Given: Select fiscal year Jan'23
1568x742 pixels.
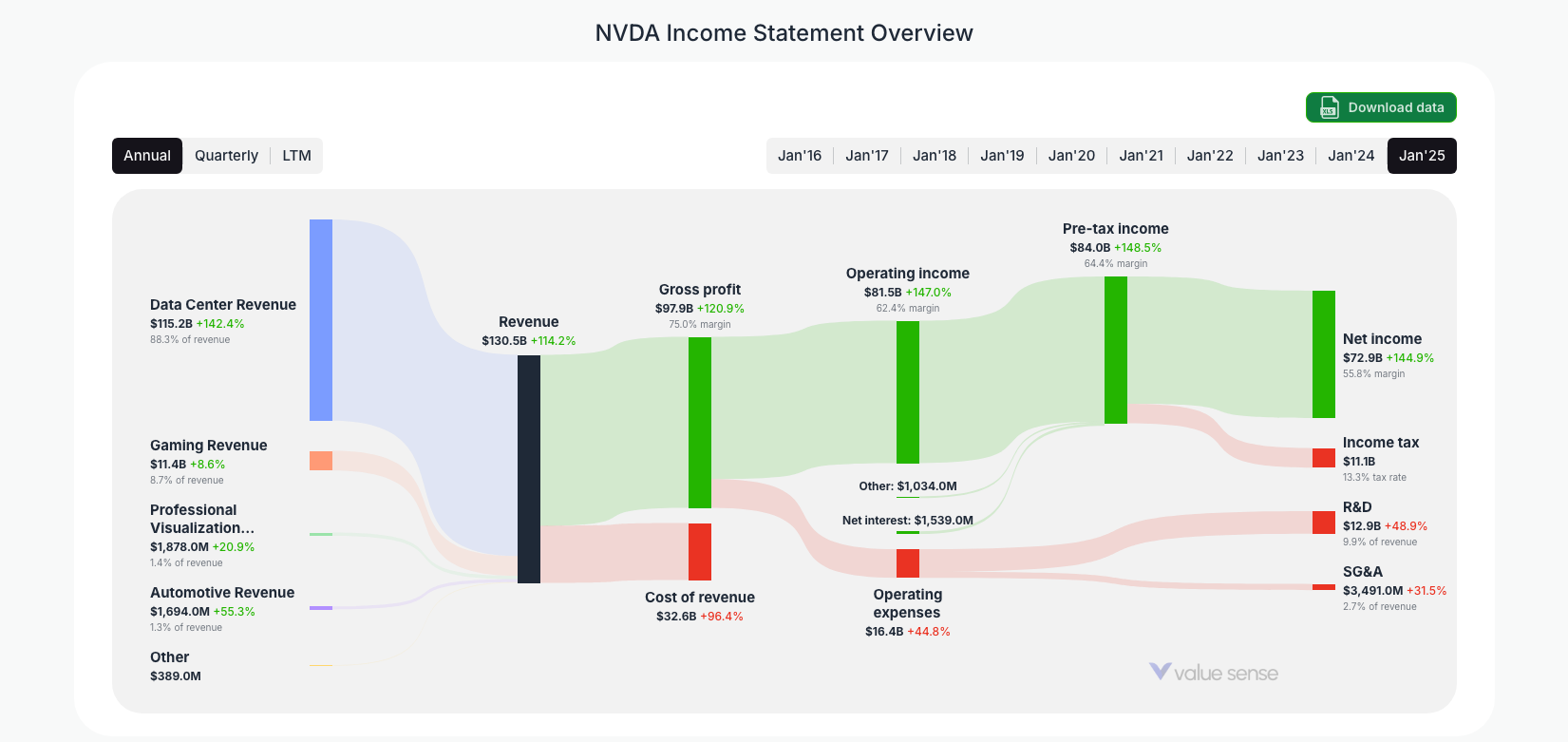Looking at the screenshot, I should (1280, 156).
